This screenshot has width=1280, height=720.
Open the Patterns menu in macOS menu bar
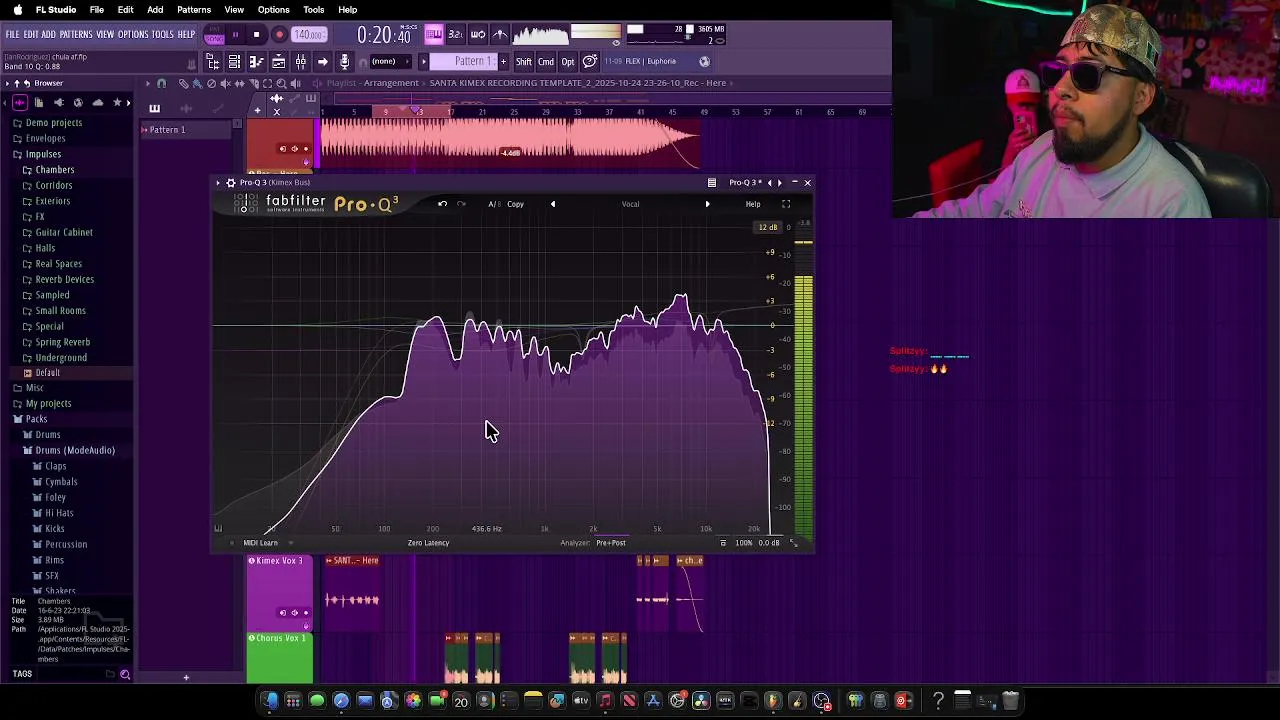coord(194,10)
